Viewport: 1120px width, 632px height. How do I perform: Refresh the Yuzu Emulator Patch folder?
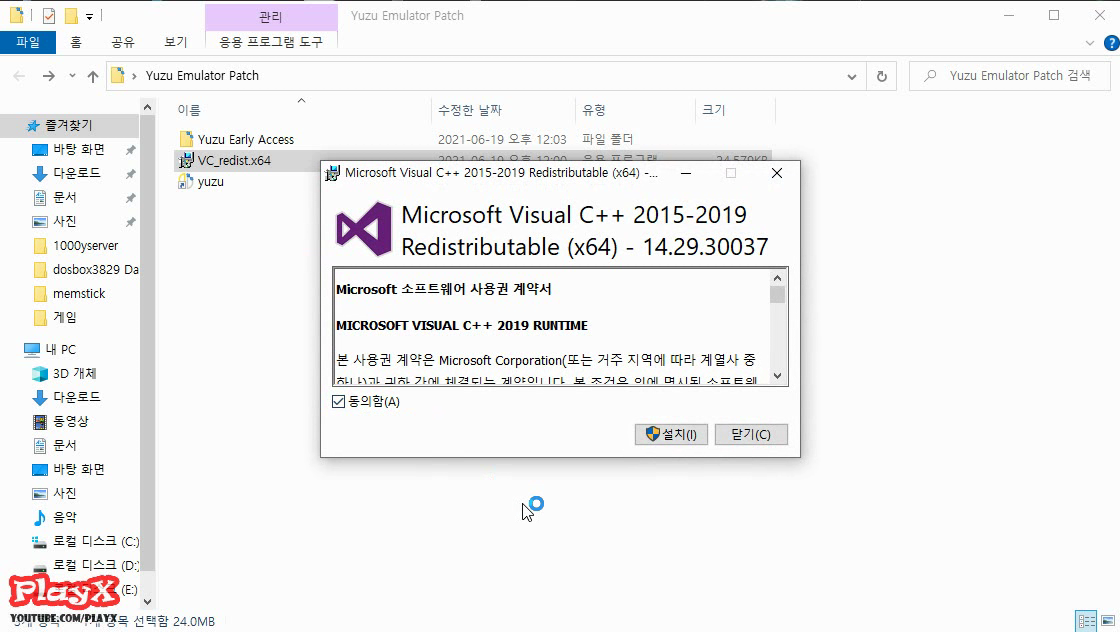pos(881,76)
